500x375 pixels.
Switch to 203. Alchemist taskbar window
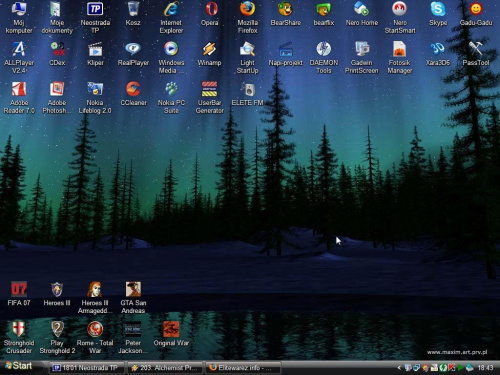click(165, 368)
